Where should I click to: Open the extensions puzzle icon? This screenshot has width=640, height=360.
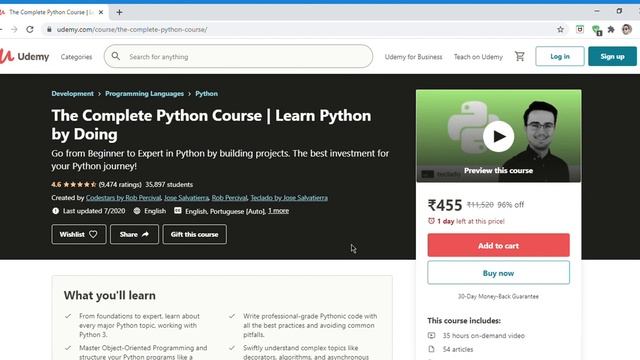pyautogui.click(x=611, y=29)
